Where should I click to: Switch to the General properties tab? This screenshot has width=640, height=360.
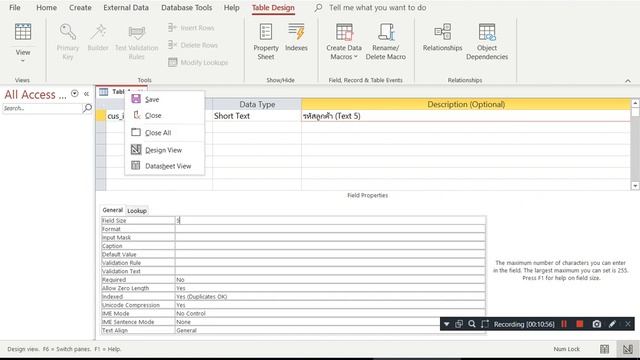tap(112, 210)
